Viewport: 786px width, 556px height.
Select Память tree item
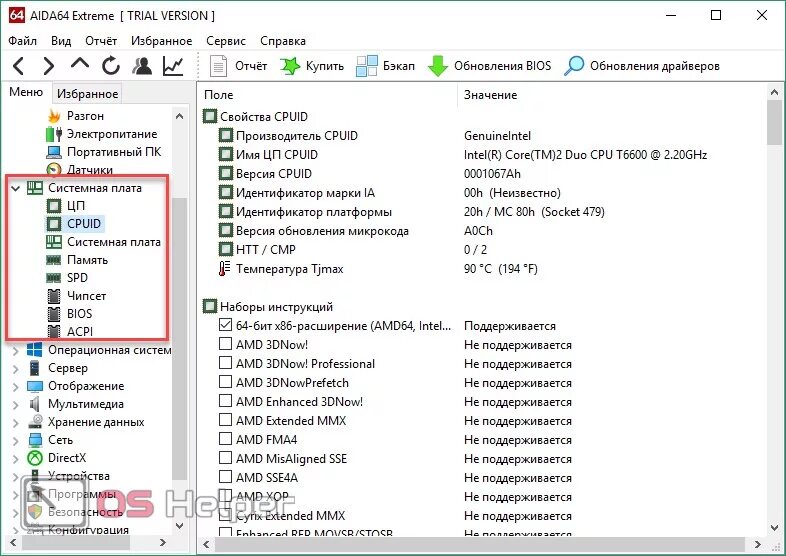click(87, 260)
